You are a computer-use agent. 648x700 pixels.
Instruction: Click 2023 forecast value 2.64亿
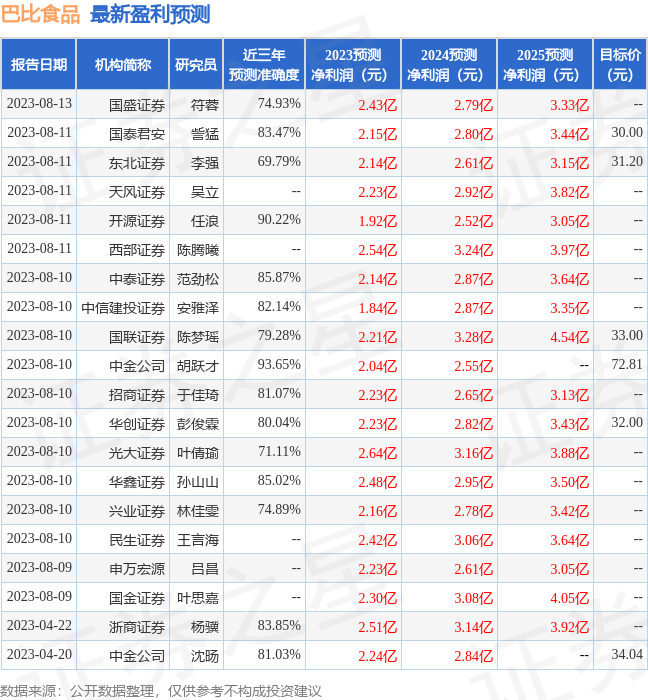pos(378,454)
